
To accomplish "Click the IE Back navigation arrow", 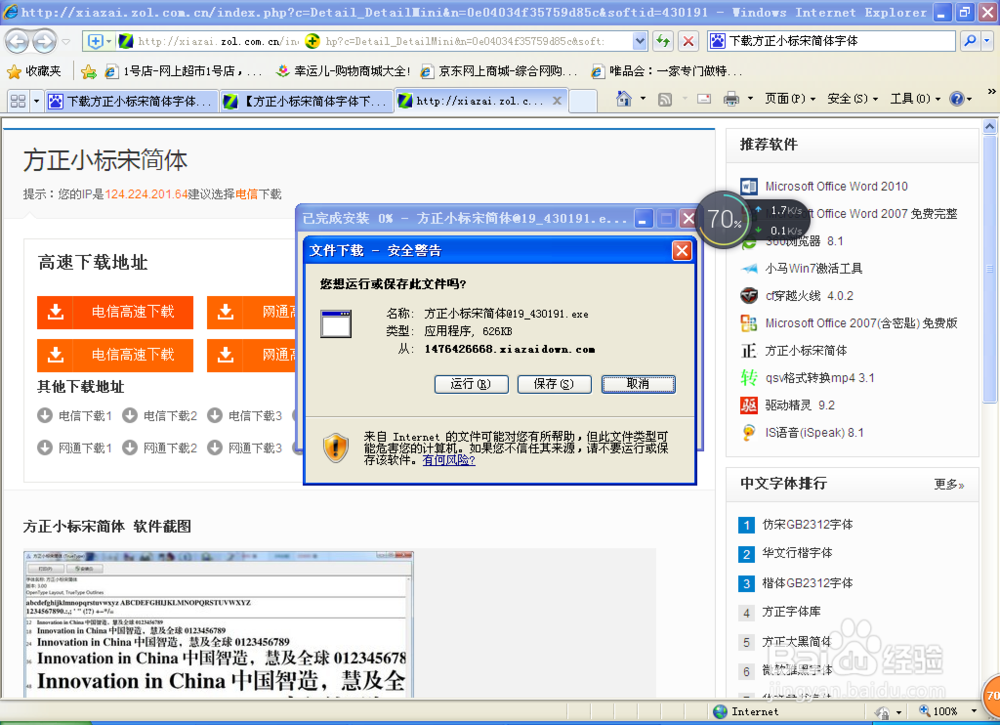I will point(17,42).
